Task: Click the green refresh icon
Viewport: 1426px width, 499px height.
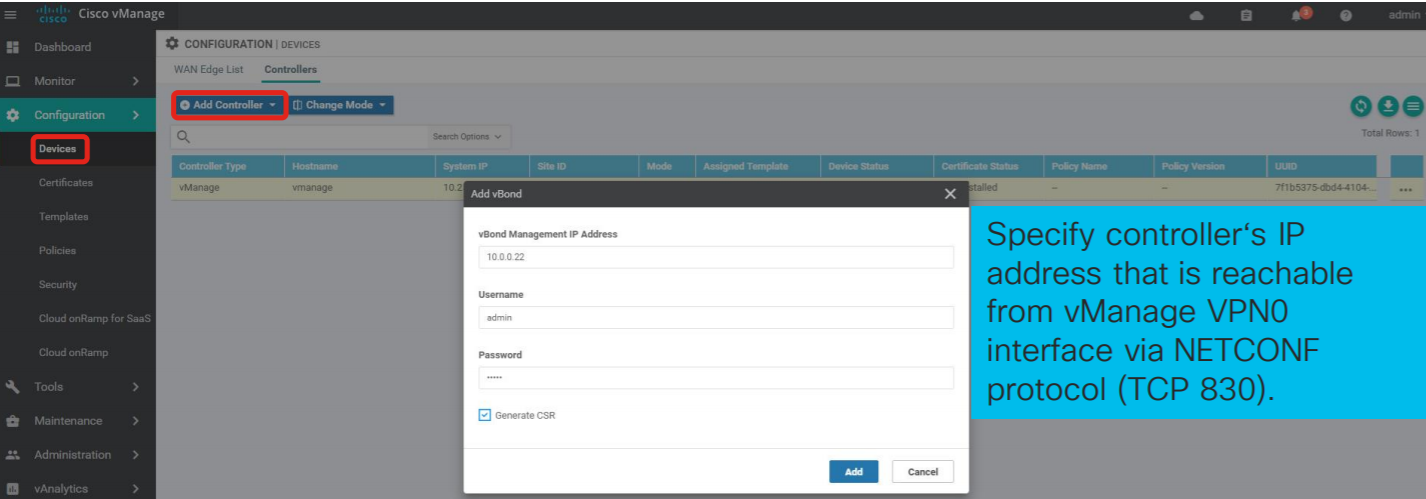Action: pyautogui.click(x=1361, y=106)
